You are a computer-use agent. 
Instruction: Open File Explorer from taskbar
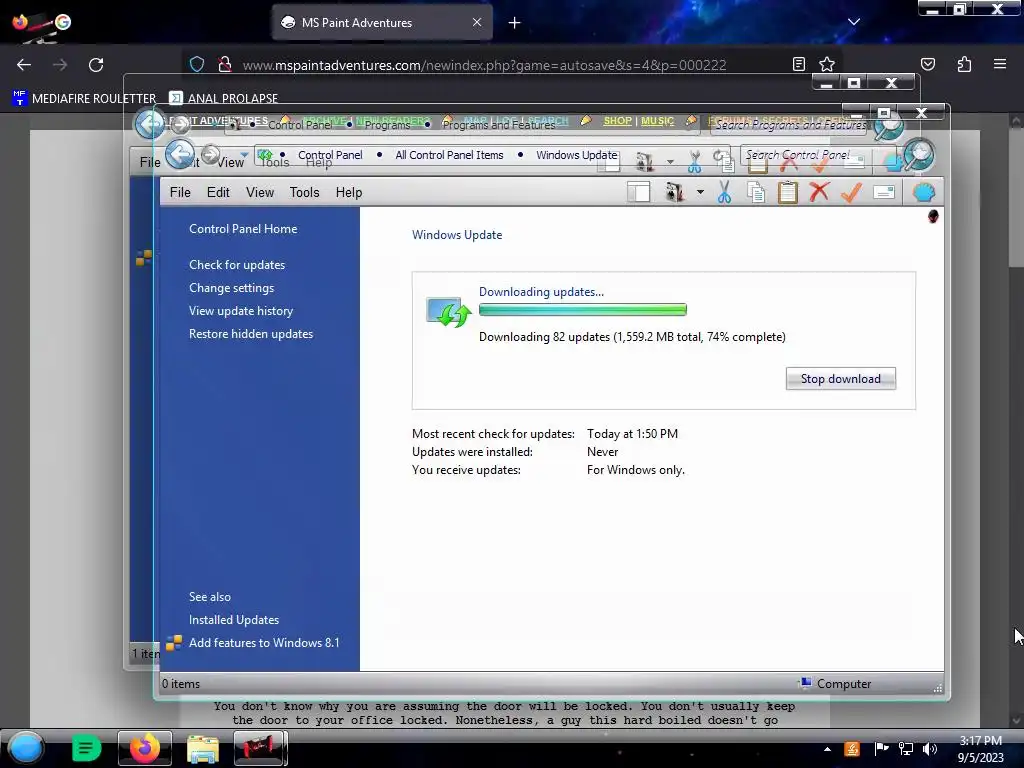[202, 748]
